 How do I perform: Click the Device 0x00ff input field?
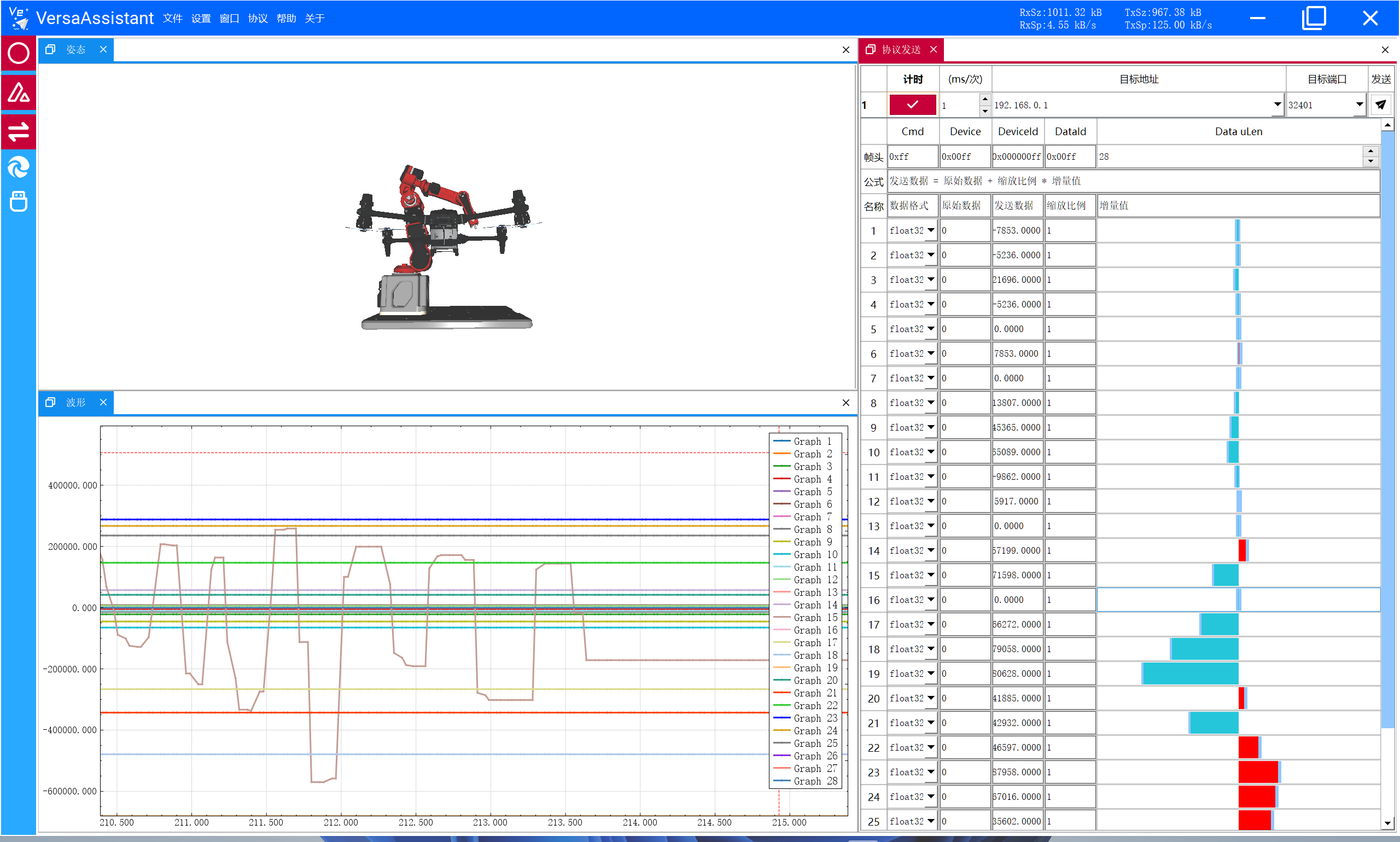tap(965, 156)
